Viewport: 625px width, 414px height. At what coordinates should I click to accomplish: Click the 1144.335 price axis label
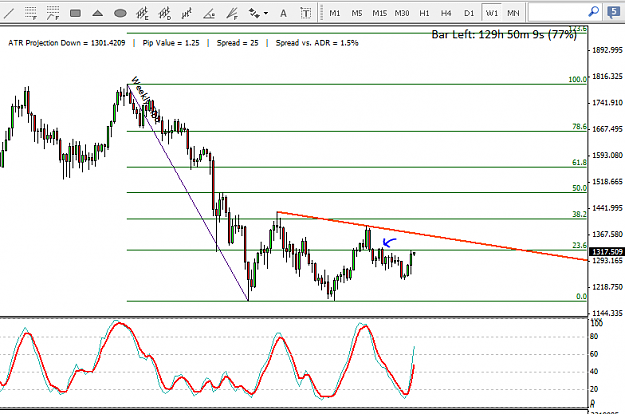click(607, 313)
